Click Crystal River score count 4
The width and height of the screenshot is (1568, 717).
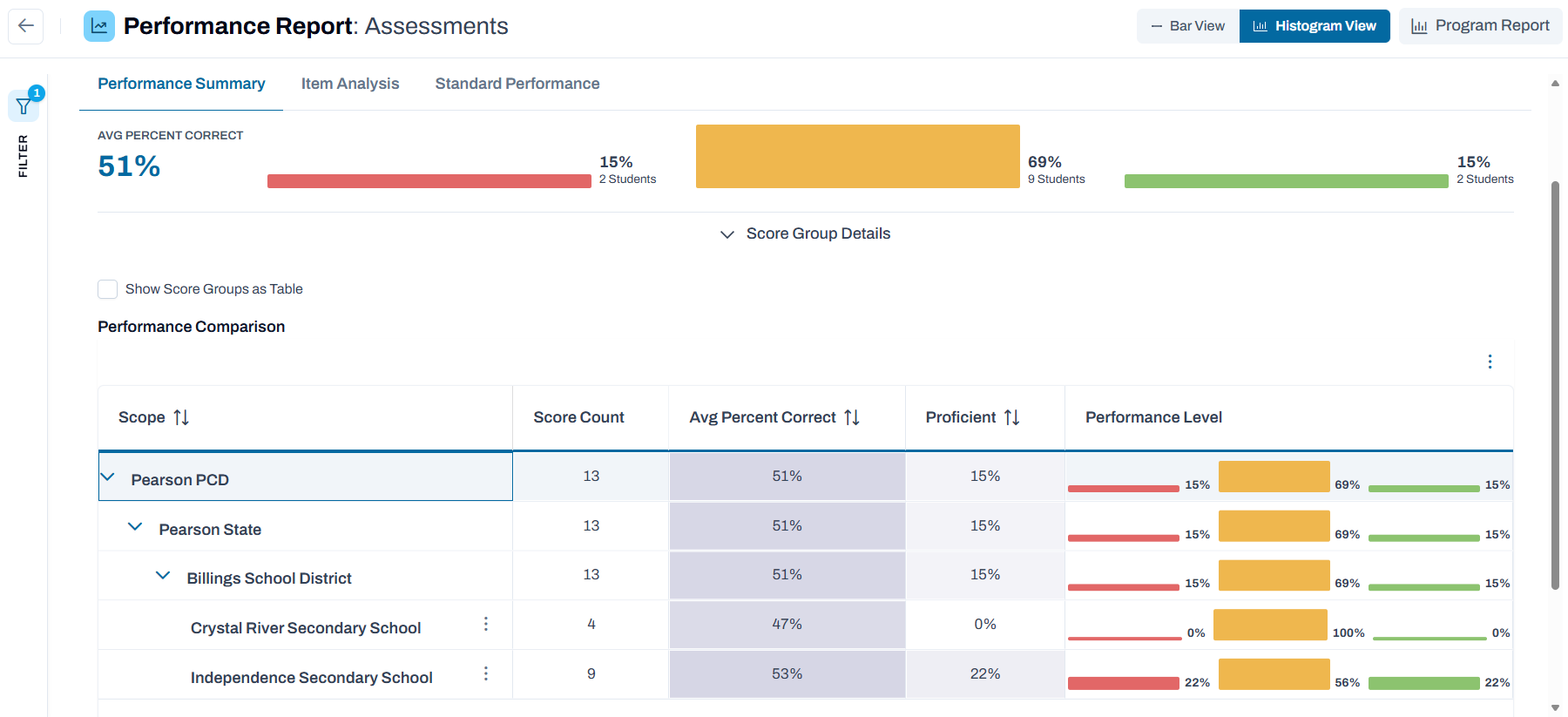[x=591, y=625]
